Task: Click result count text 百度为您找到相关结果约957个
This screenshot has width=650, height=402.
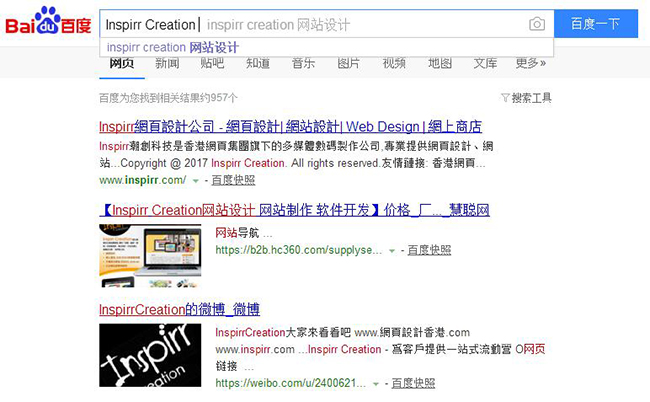Action: [x=168, y=98]
